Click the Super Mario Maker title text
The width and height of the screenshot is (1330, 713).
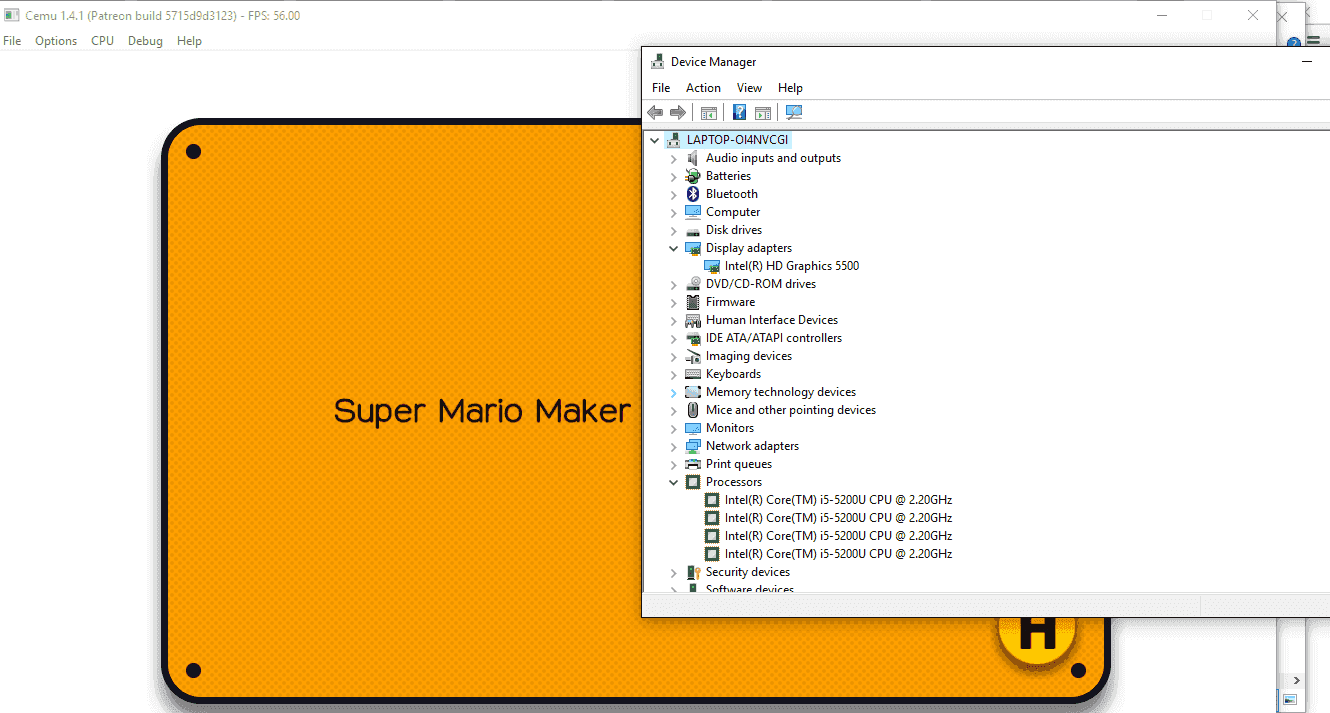[x=482, y=411]
